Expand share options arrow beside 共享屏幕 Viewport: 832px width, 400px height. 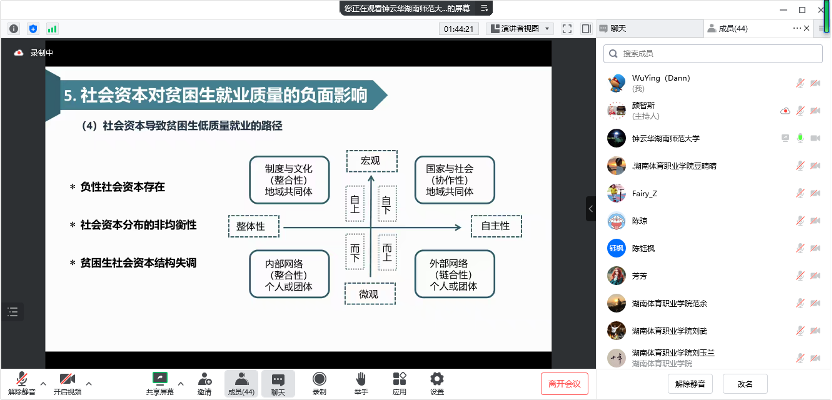(x=180, y=382)
